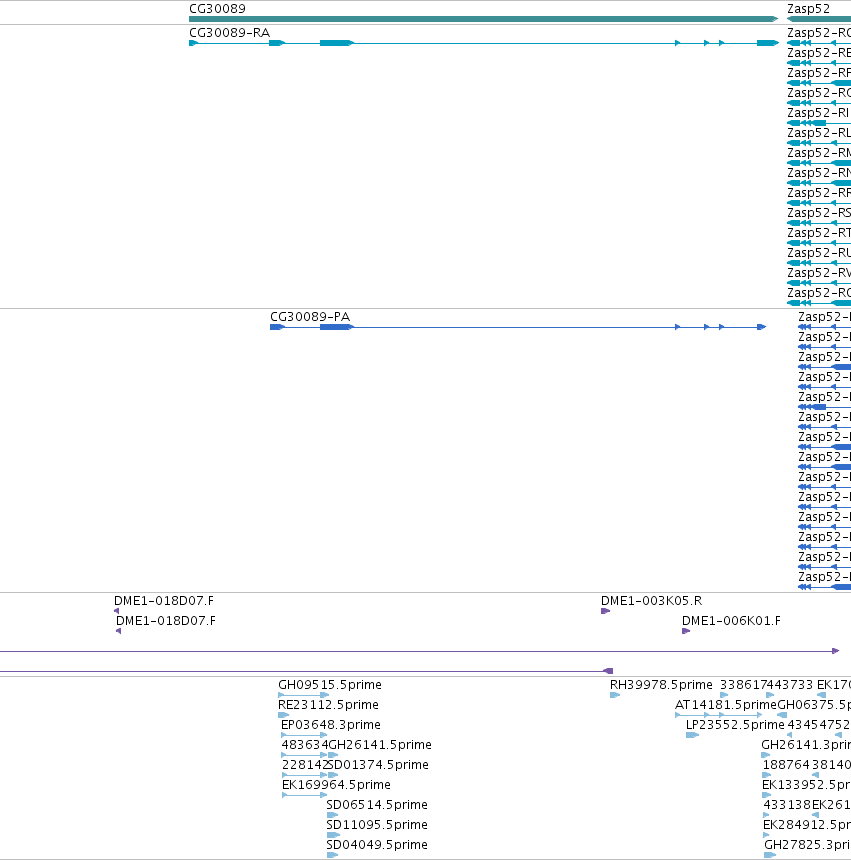
Task: Click the light blue glyph under GH09515.5prime
Action: click(x=304, y=695)
